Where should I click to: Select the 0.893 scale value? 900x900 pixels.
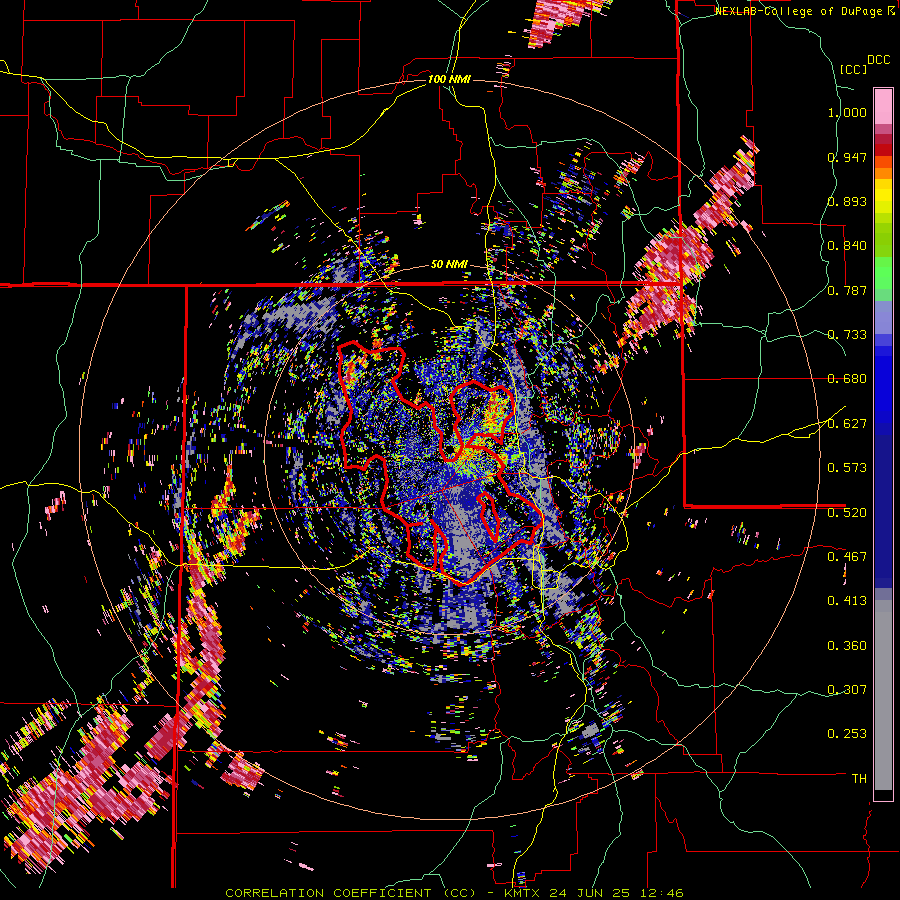[847, 201]
